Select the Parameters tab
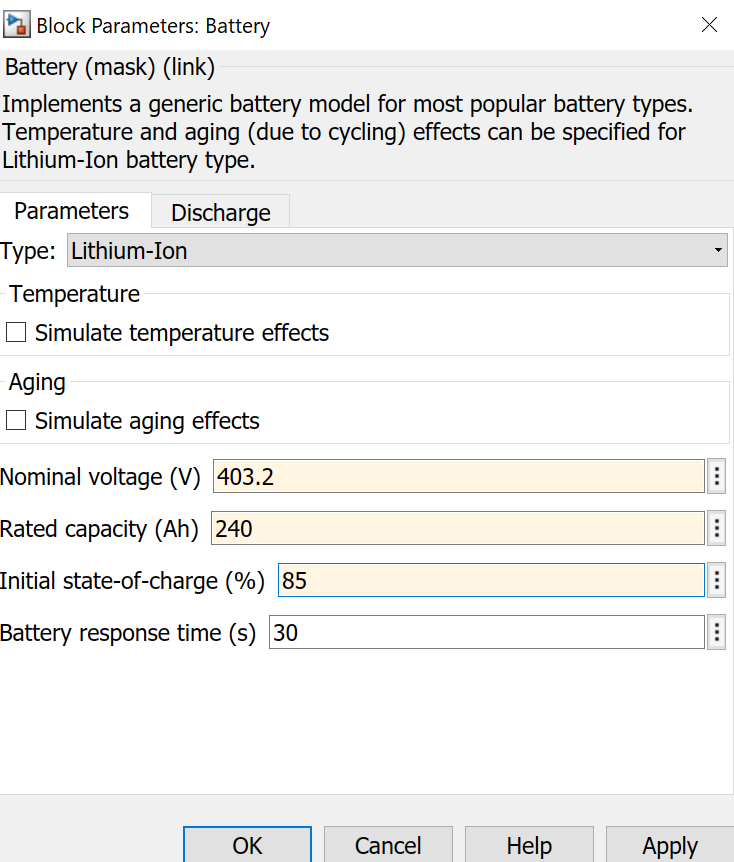This screenshot has height=862, width=734. (72, 211)
